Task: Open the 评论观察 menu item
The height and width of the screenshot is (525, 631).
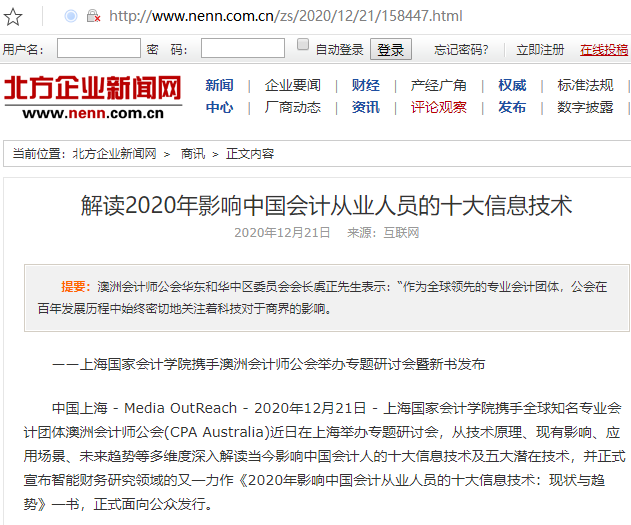Action: tap(439, 108)
